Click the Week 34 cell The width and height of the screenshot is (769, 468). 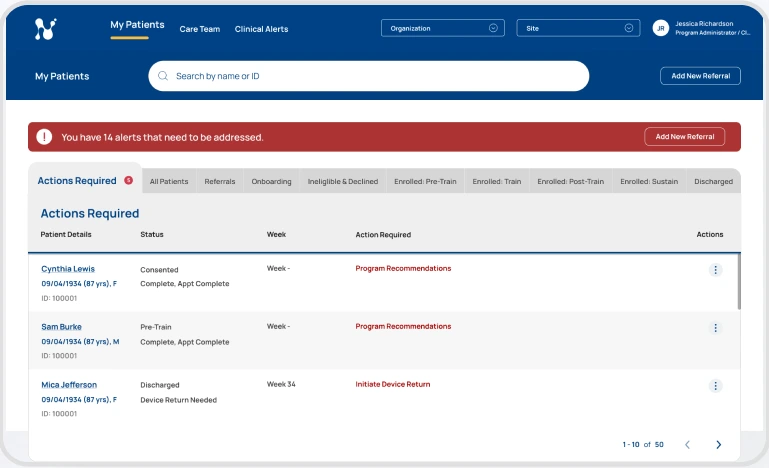281,384
